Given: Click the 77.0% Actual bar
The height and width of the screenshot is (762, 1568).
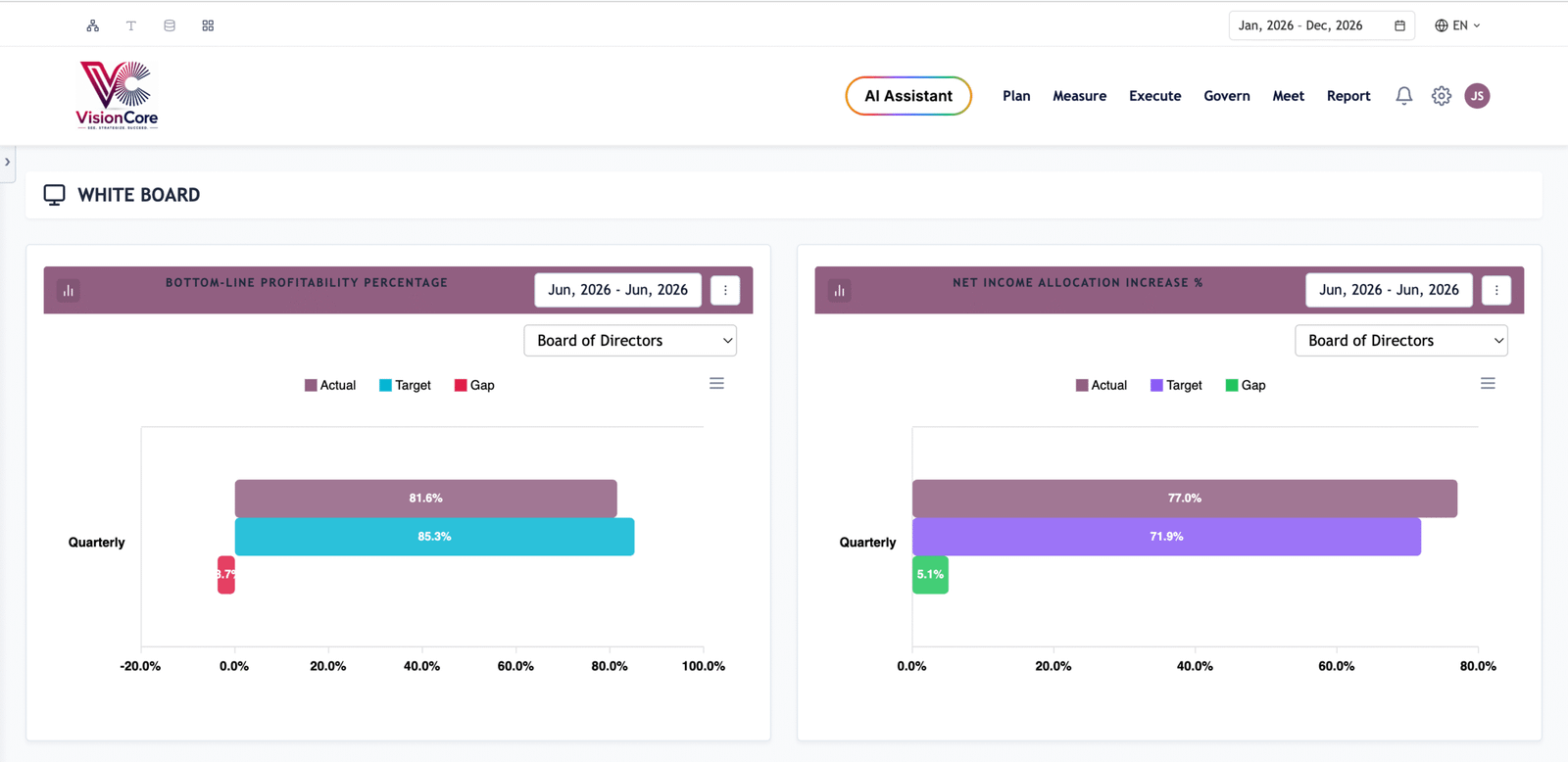Looking at the screenshot, I should click(1185, 499).
